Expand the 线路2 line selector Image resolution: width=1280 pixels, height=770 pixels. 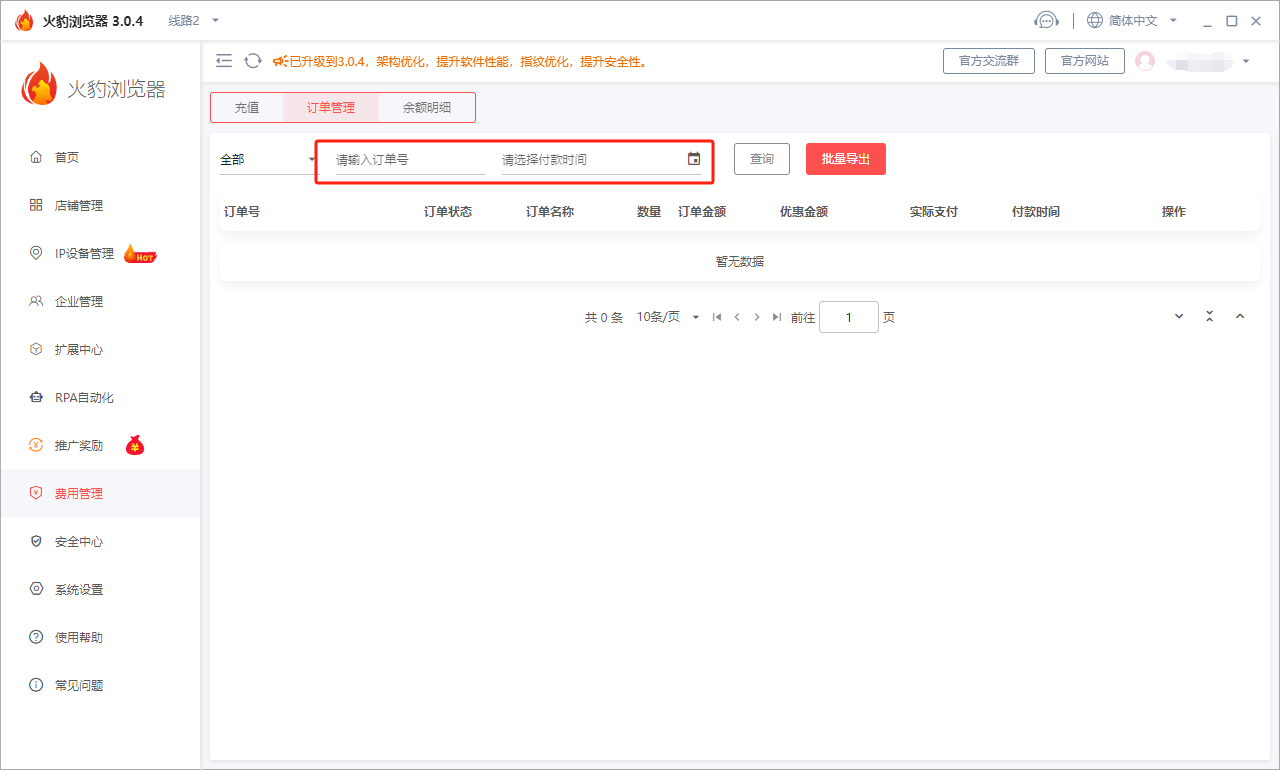[x=193, y=20]
